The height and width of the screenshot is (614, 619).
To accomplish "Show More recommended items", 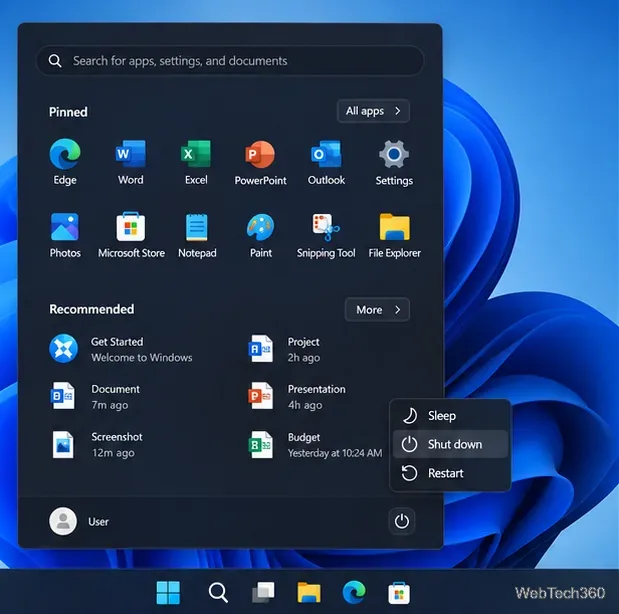I will [377, 310].
